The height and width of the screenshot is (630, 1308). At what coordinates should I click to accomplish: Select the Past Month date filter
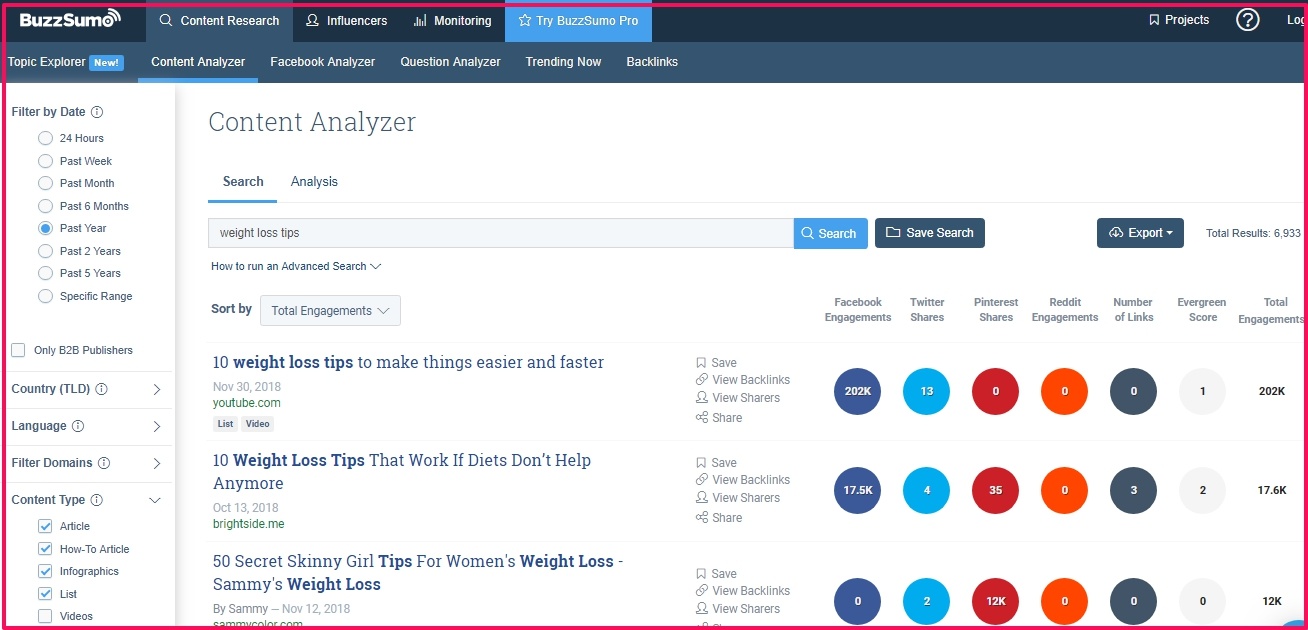click(x=45, y=183)
